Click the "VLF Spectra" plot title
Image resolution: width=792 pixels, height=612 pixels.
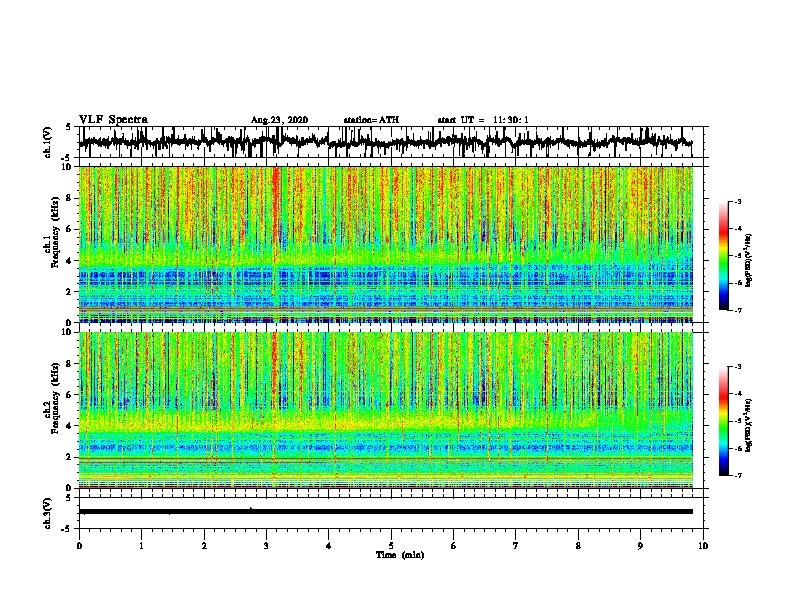113,120
